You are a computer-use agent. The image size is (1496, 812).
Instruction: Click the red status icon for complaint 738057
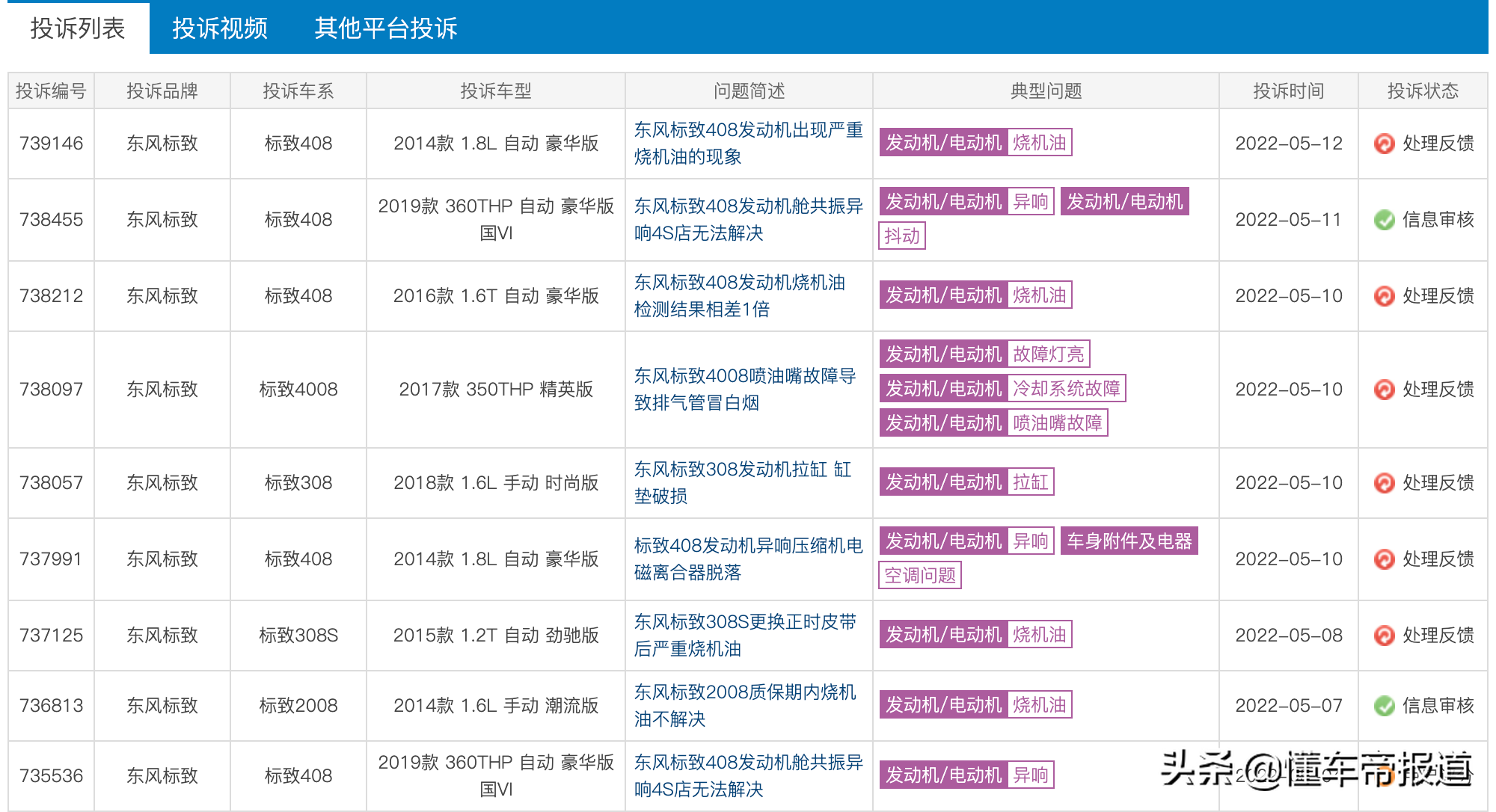[x=1385, y=483]
